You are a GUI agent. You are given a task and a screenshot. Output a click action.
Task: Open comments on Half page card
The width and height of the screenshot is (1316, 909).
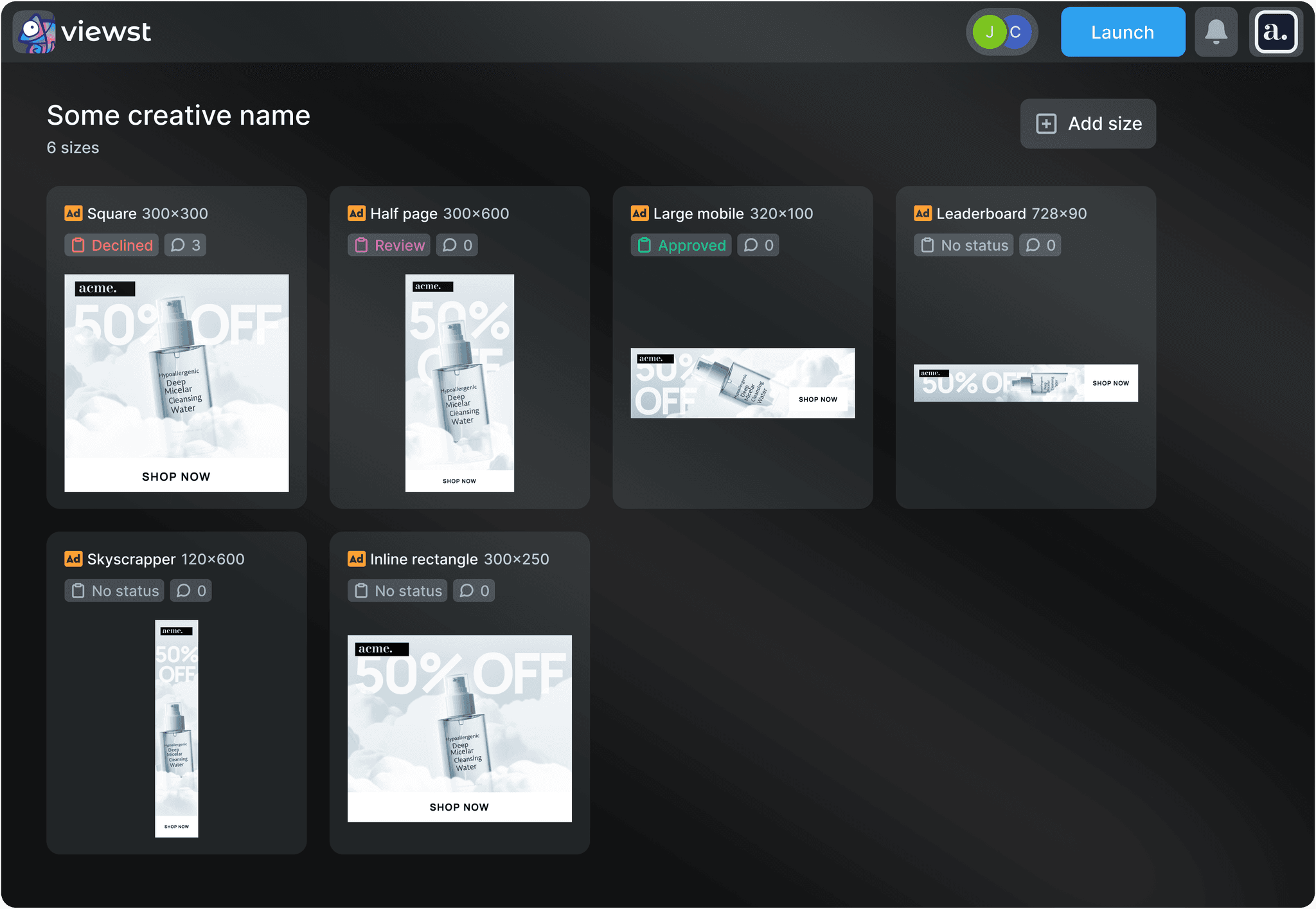click(457, 246)
